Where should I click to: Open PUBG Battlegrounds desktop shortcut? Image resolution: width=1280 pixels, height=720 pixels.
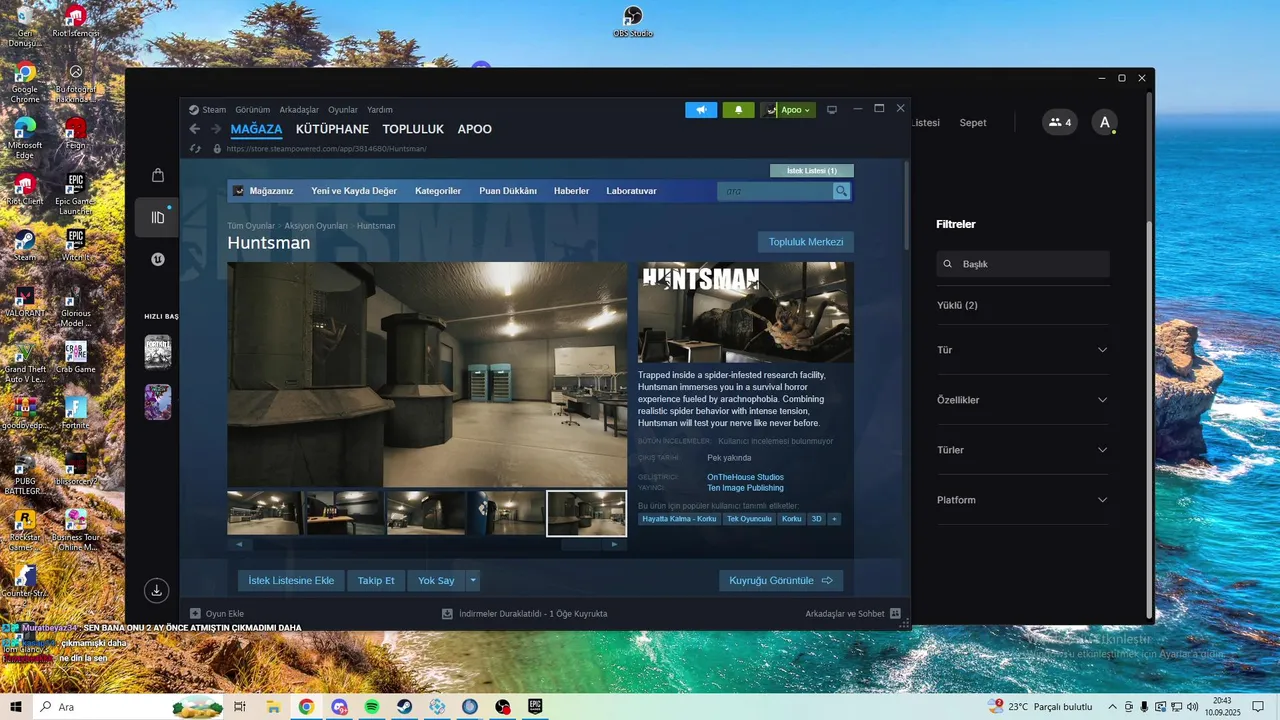coord(25,474)
